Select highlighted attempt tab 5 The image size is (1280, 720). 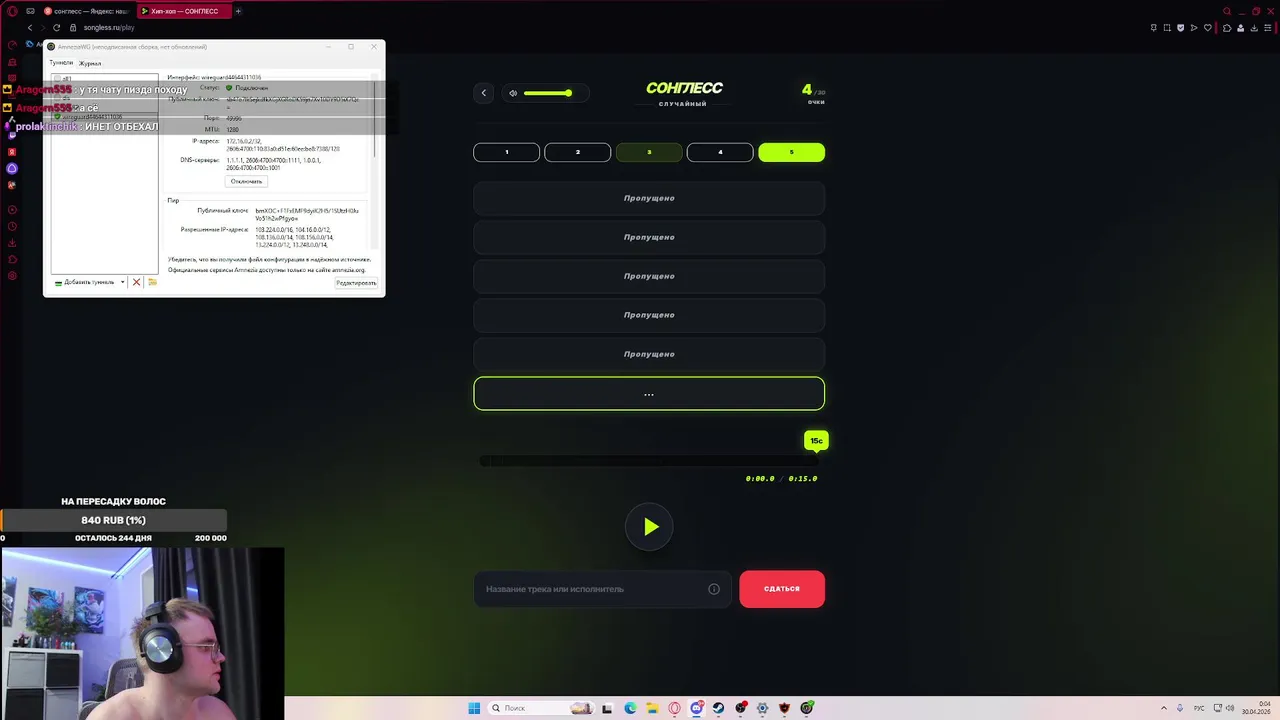click(x=791, y=152)
